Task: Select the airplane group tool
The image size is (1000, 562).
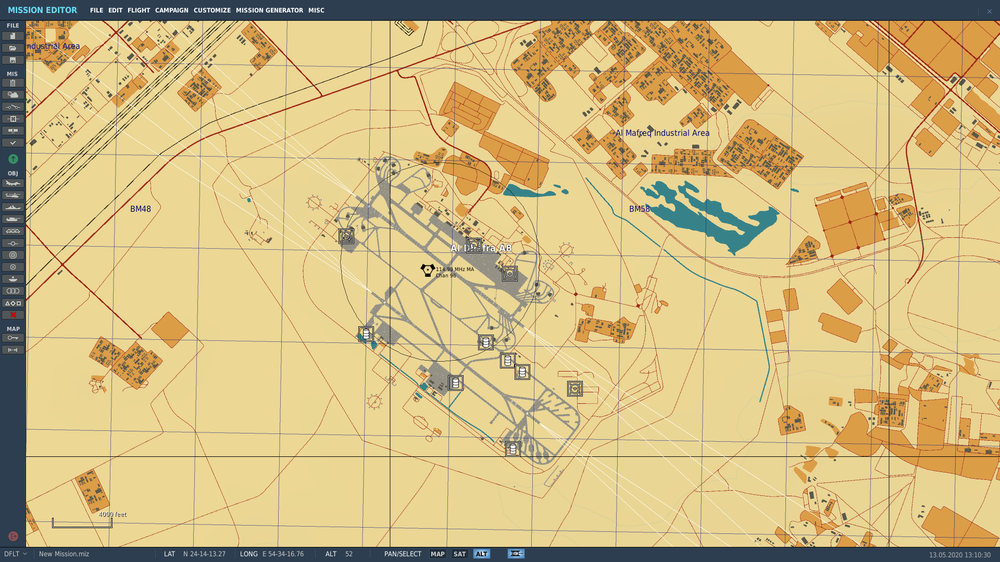Action: tap(13, 184)
